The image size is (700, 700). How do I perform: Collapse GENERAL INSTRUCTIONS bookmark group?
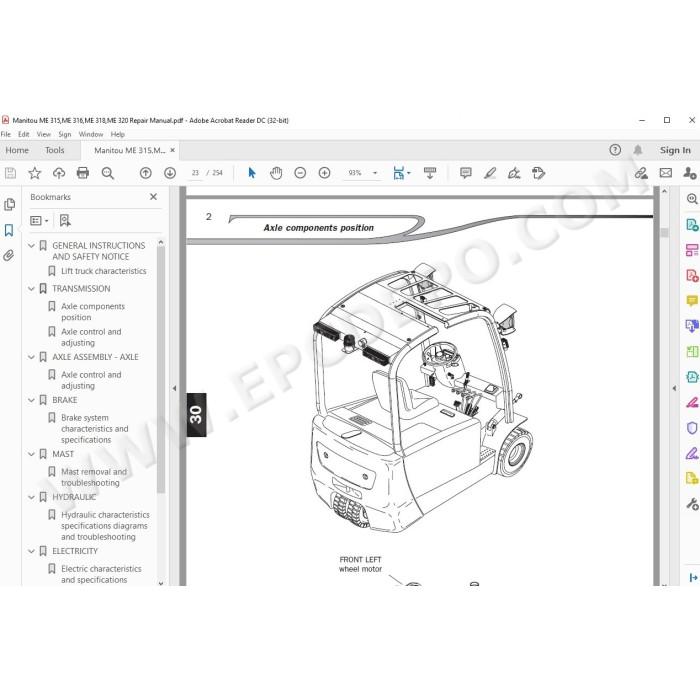coord(31,246)
